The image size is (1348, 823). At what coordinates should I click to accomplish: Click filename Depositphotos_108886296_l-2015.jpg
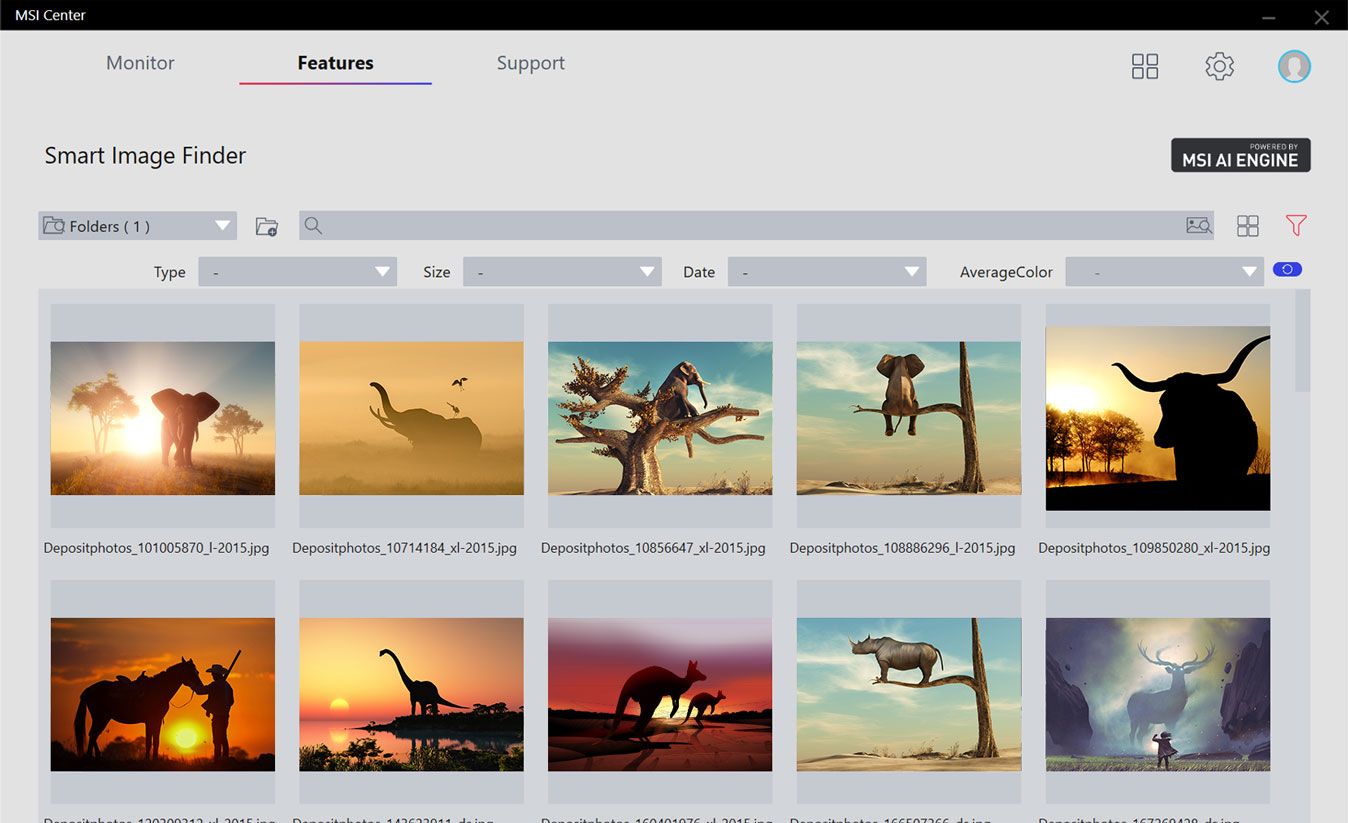click(902, 548)
